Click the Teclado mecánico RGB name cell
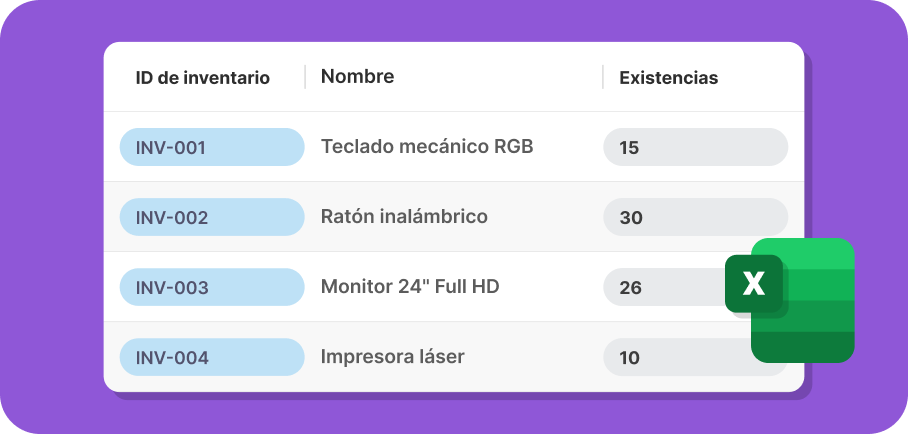 tap(427, 147)
